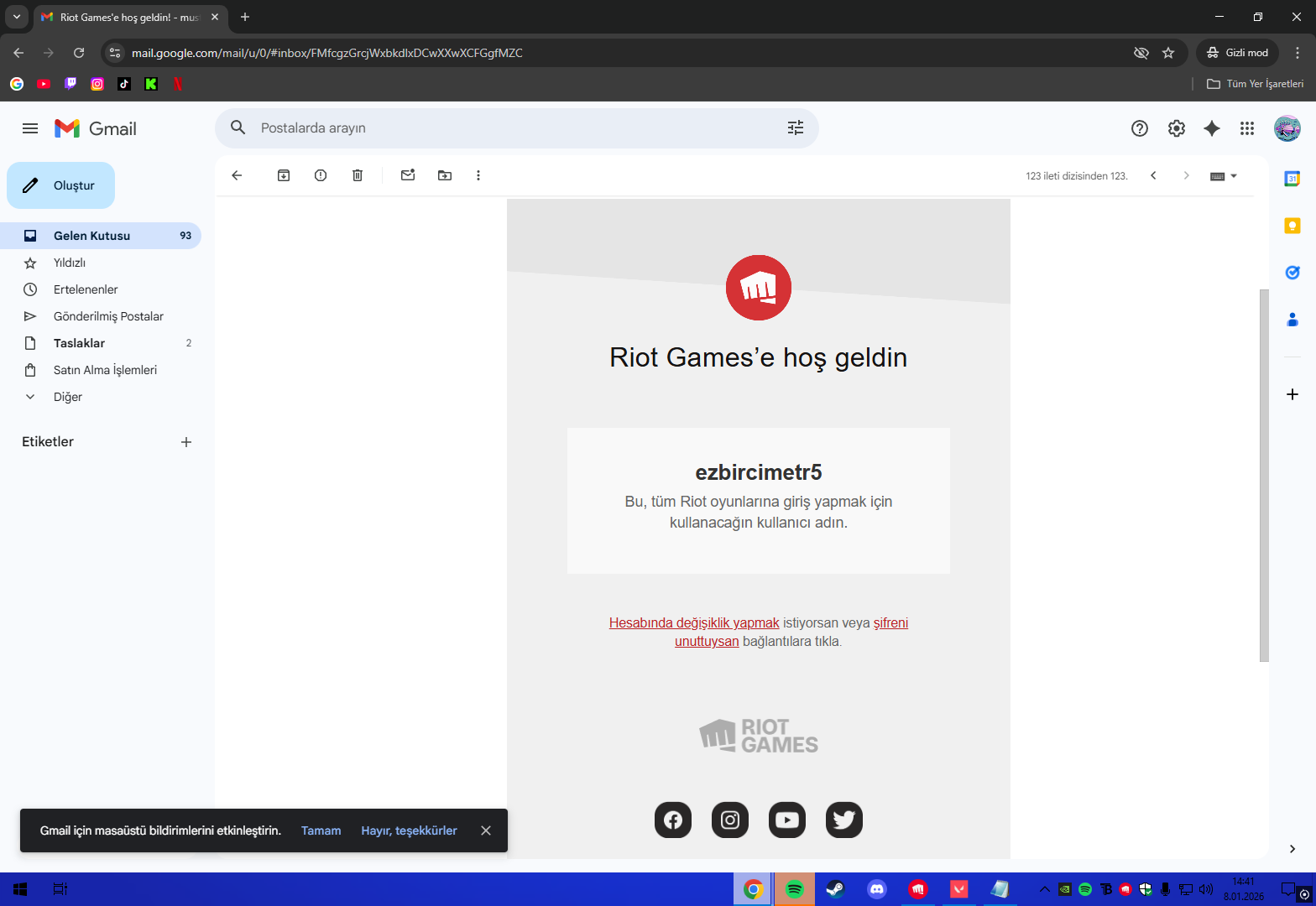Open Satın Alma İşlemleri folder
1316x906 pixels.
(101, 370)
